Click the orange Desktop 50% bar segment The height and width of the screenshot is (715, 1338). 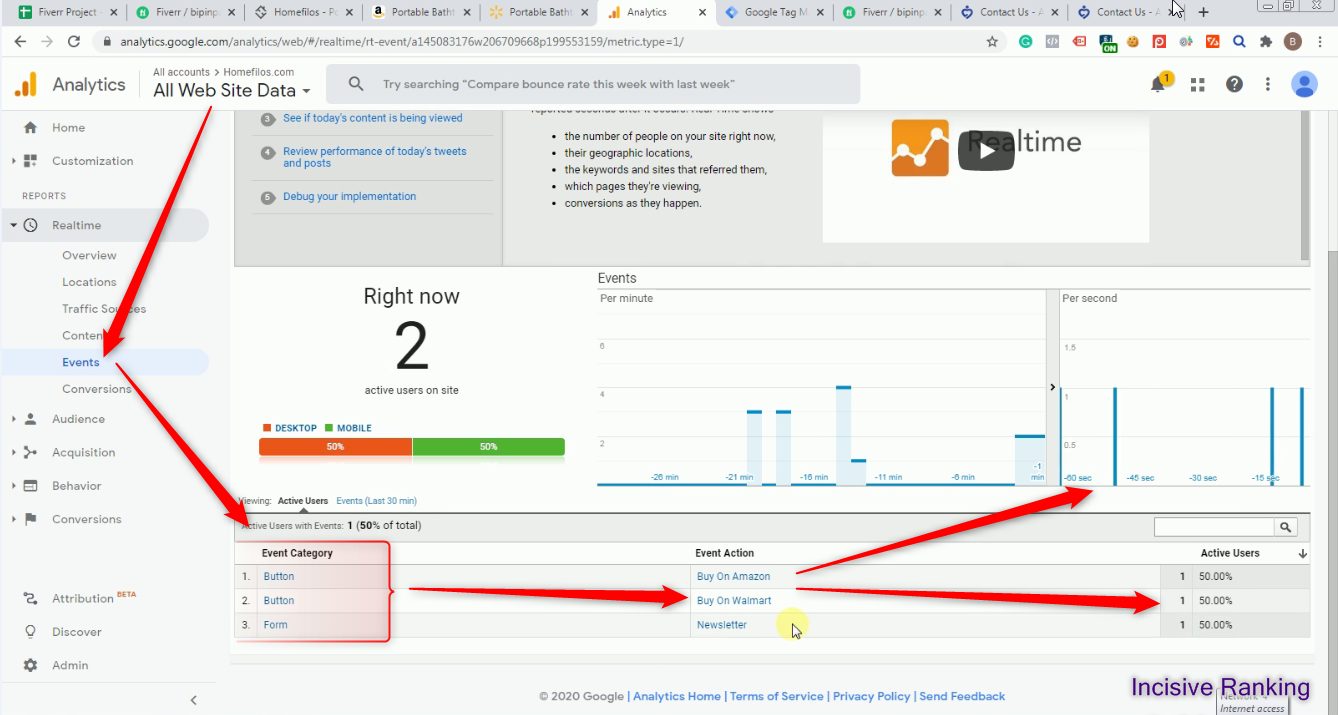(x=335, y=447)
